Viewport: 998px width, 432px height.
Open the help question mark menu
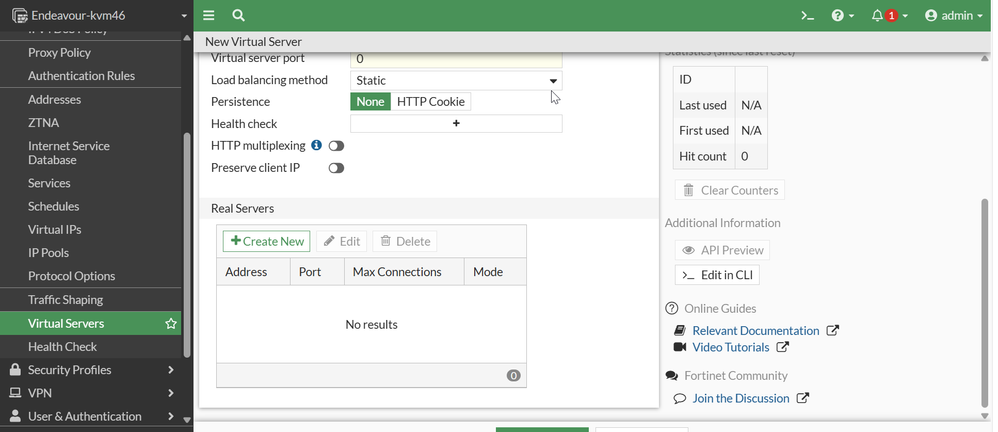click(843, 16)
